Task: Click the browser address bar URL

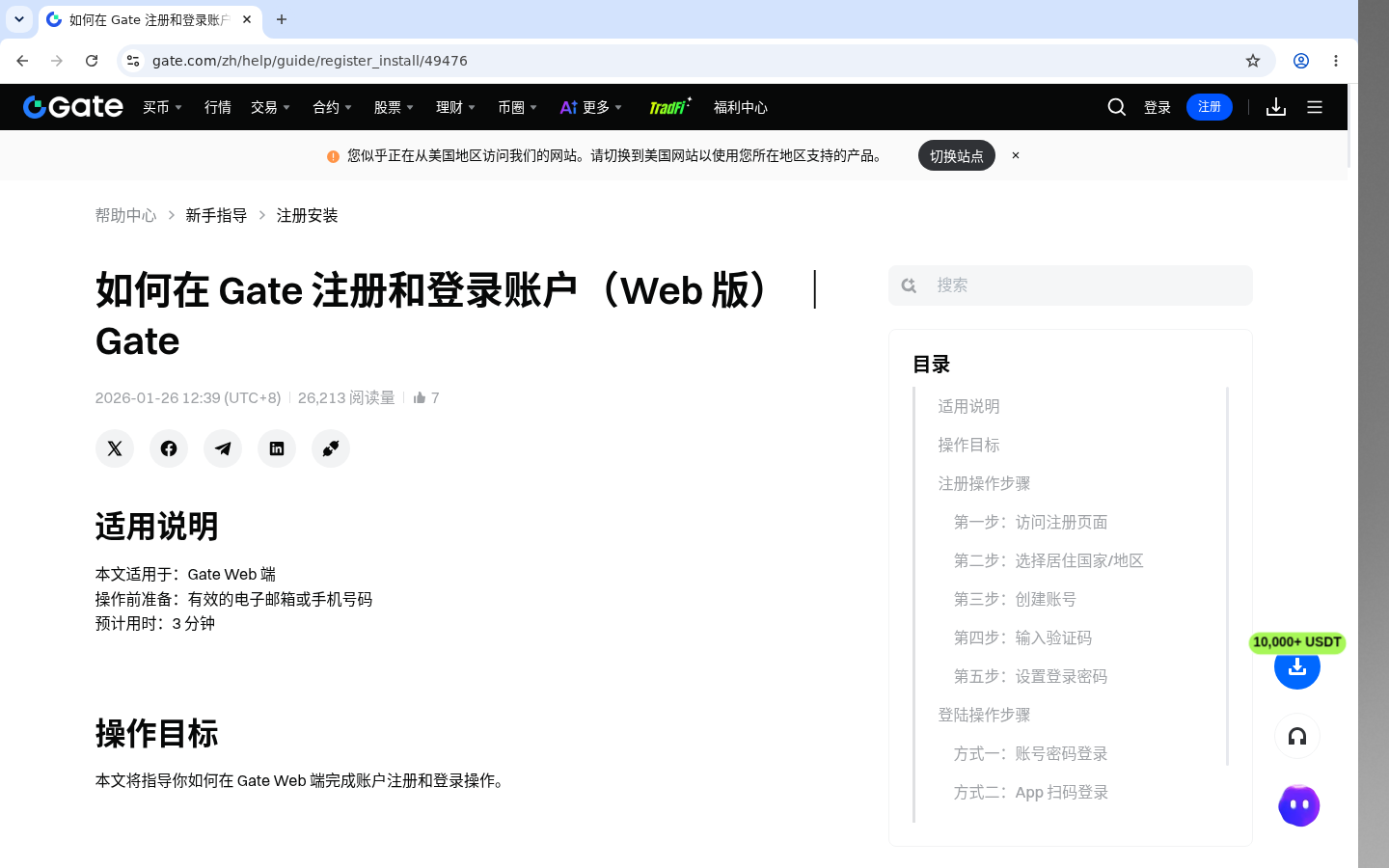Action: (310, 61)
